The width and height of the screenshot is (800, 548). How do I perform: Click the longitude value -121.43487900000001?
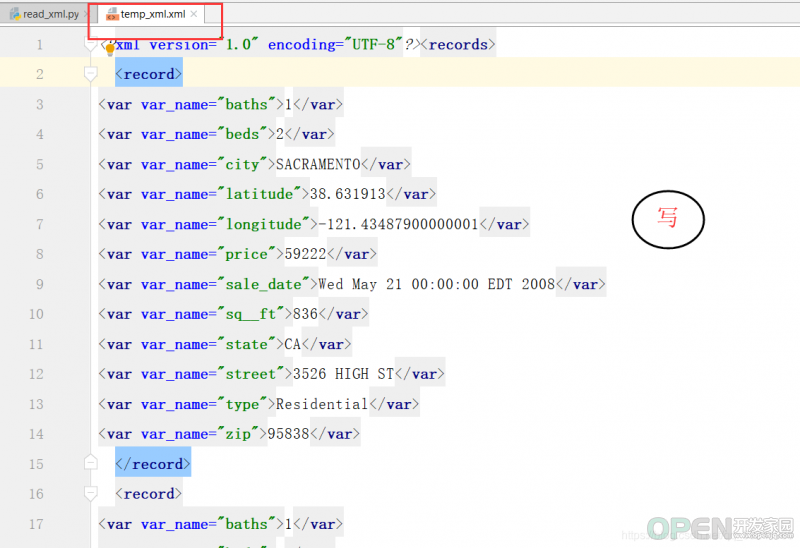(x=398, y=224)
